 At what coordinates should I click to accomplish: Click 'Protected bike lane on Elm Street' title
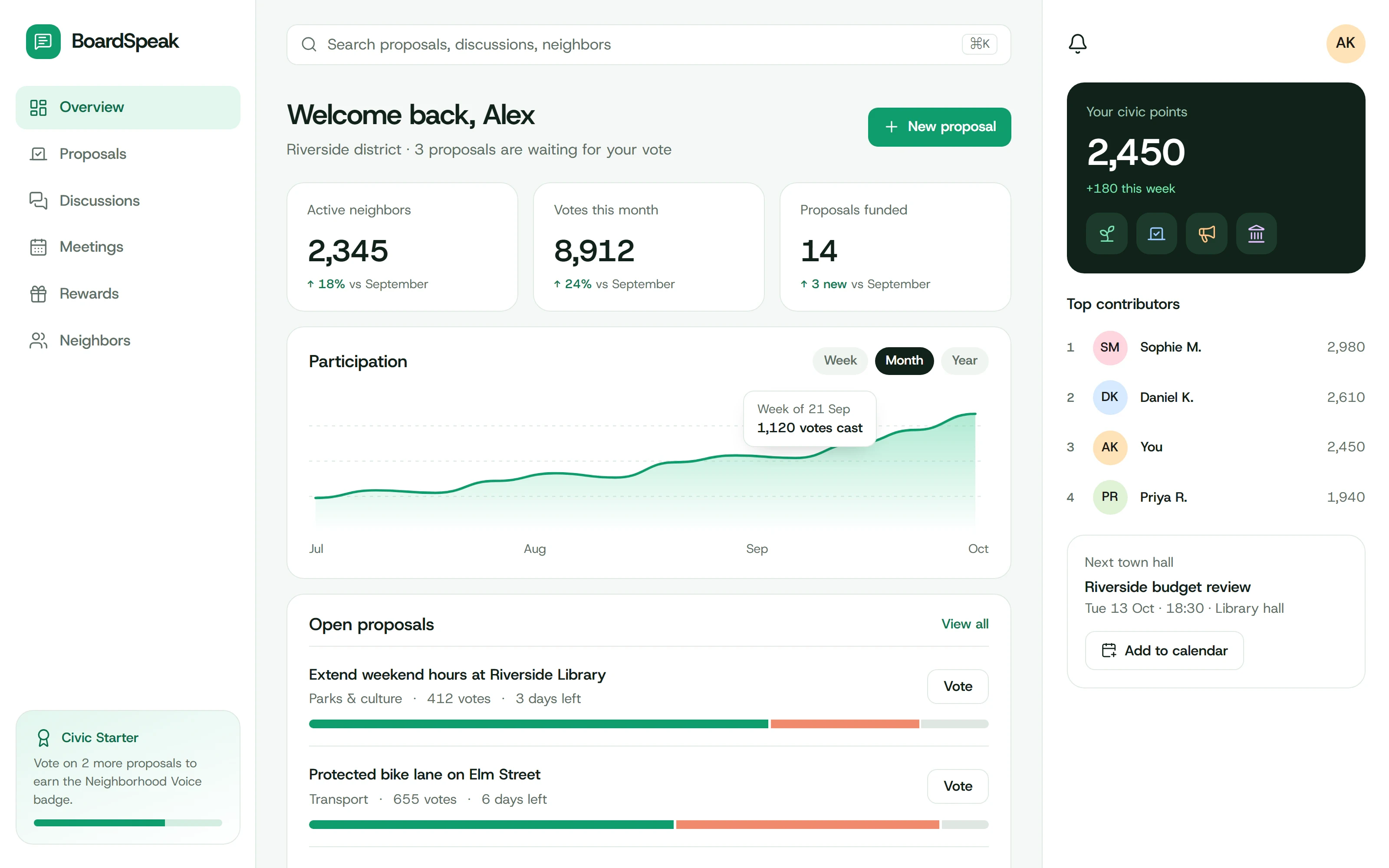424,774
